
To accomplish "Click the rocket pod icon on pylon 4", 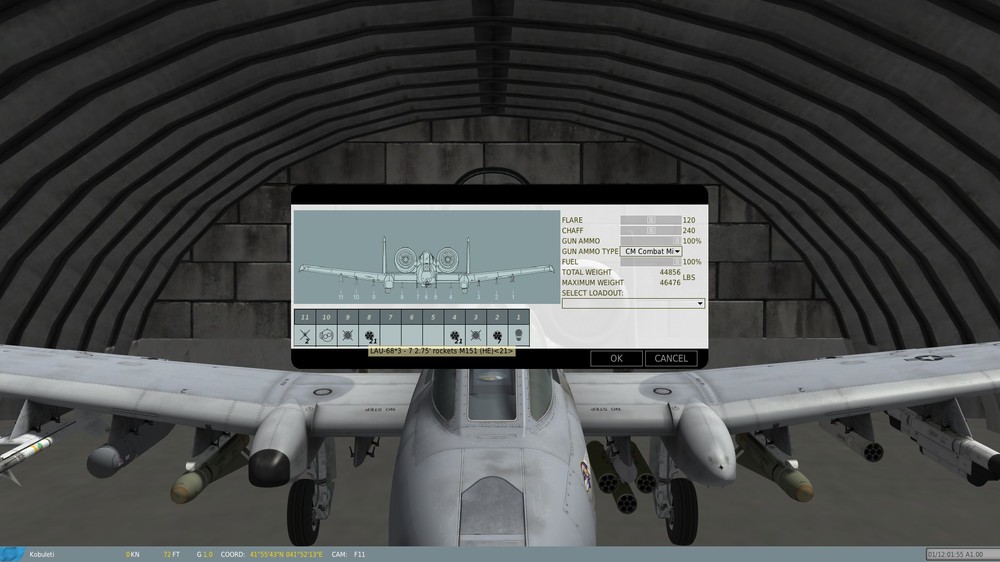I will coord(455,335).
